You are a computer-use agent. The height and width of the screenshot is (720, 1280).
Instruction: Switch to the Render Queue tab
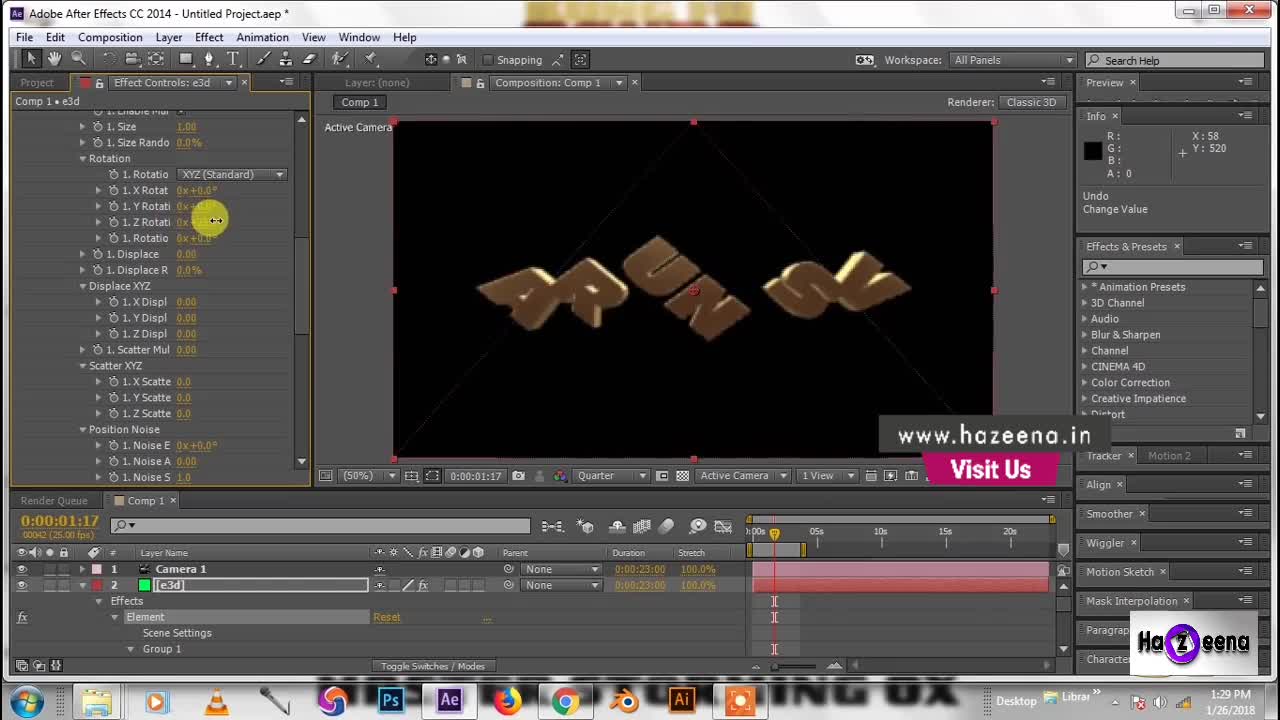click(x=54, y=501)
